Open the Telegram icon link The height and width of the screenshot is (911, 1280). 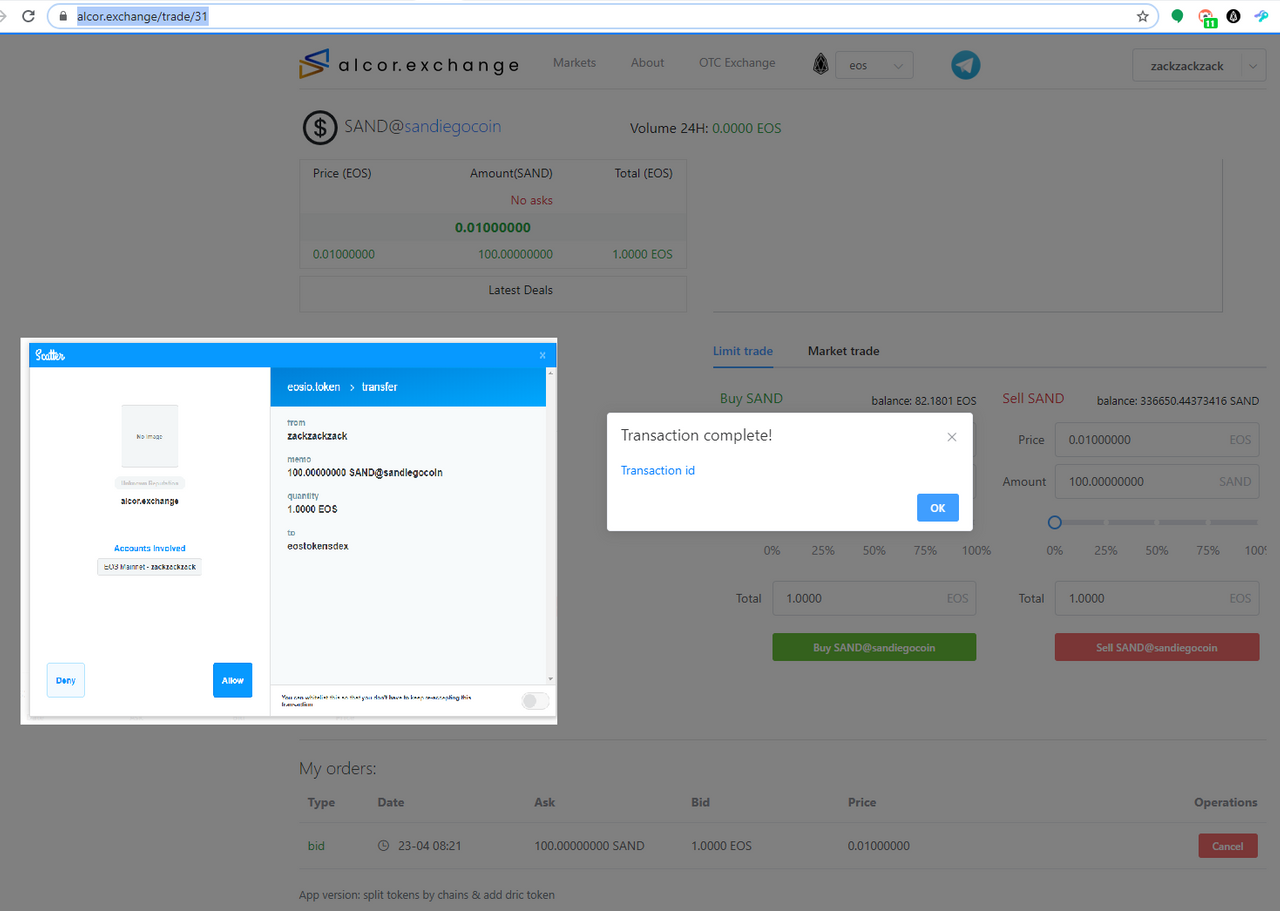click(965, 65)
